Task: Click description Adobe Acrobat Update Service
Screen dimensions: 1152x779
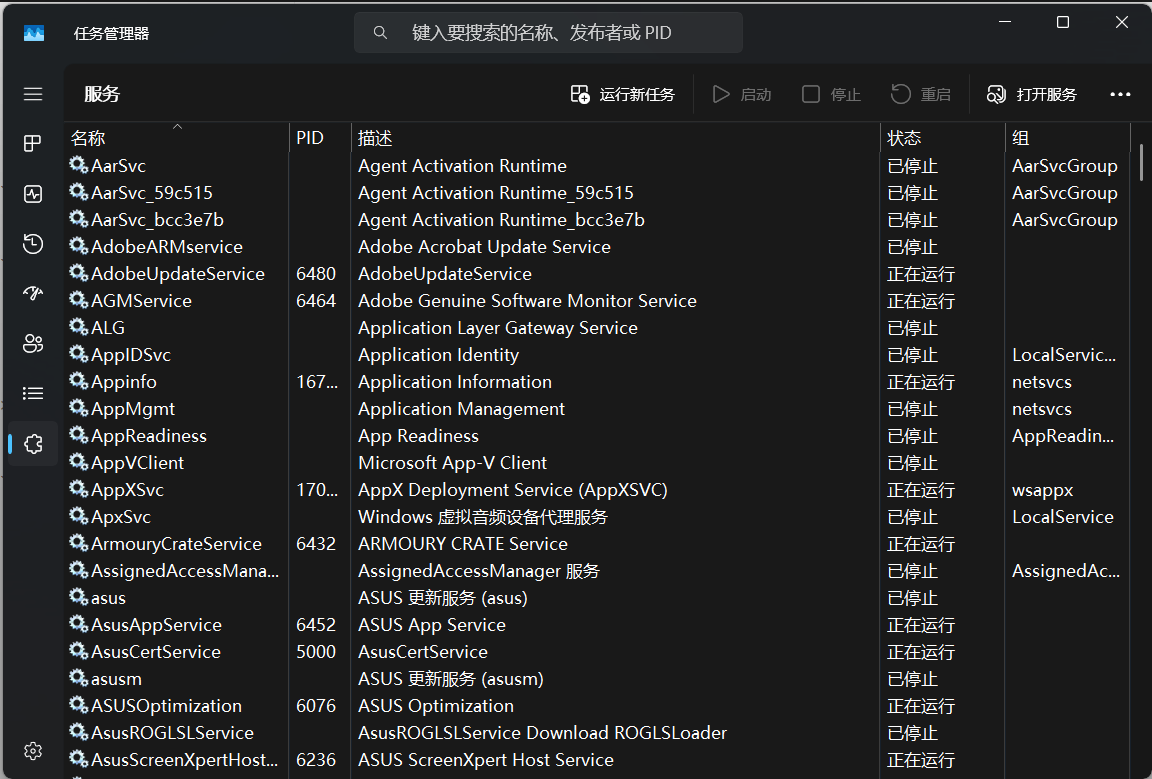Action: pyautogui.click(x=484, y=246)
